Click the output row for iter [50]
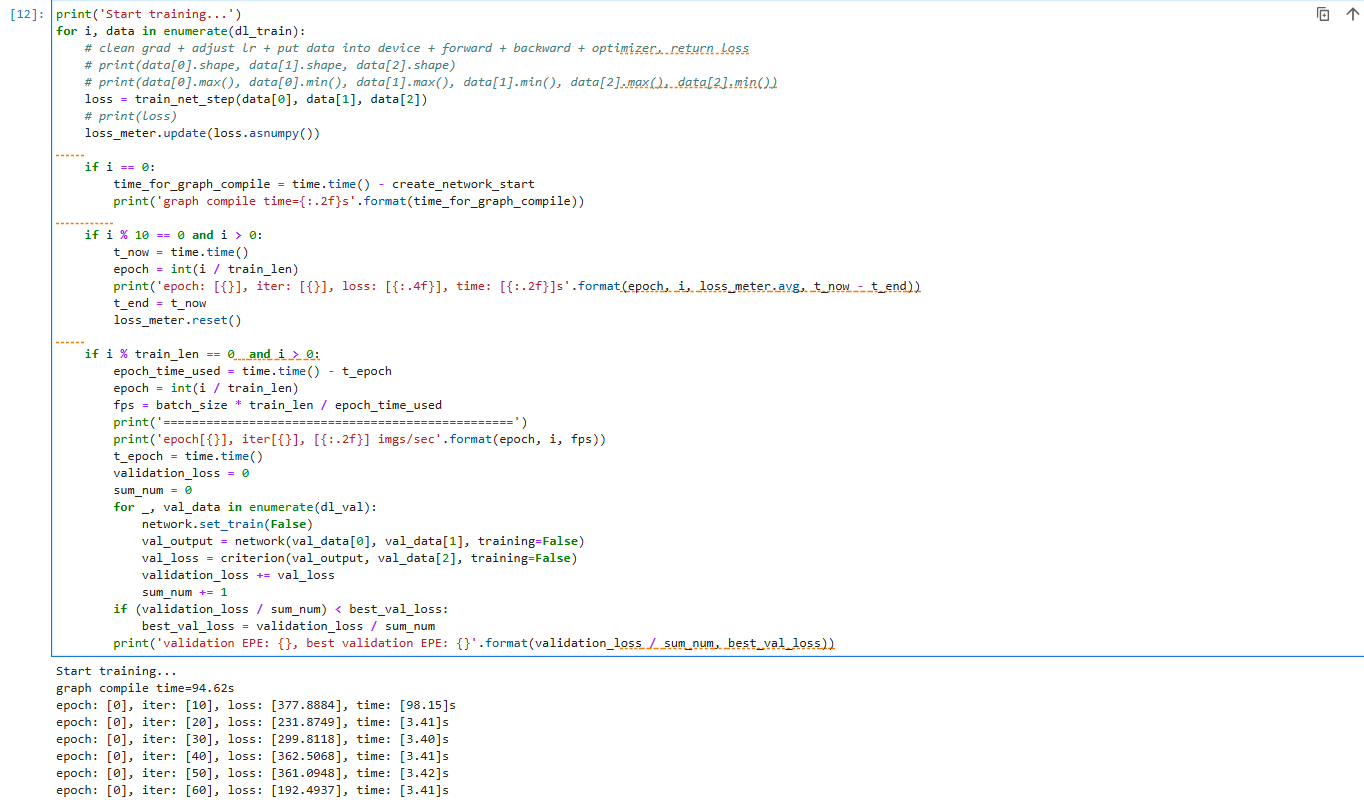 coord(252,773)
